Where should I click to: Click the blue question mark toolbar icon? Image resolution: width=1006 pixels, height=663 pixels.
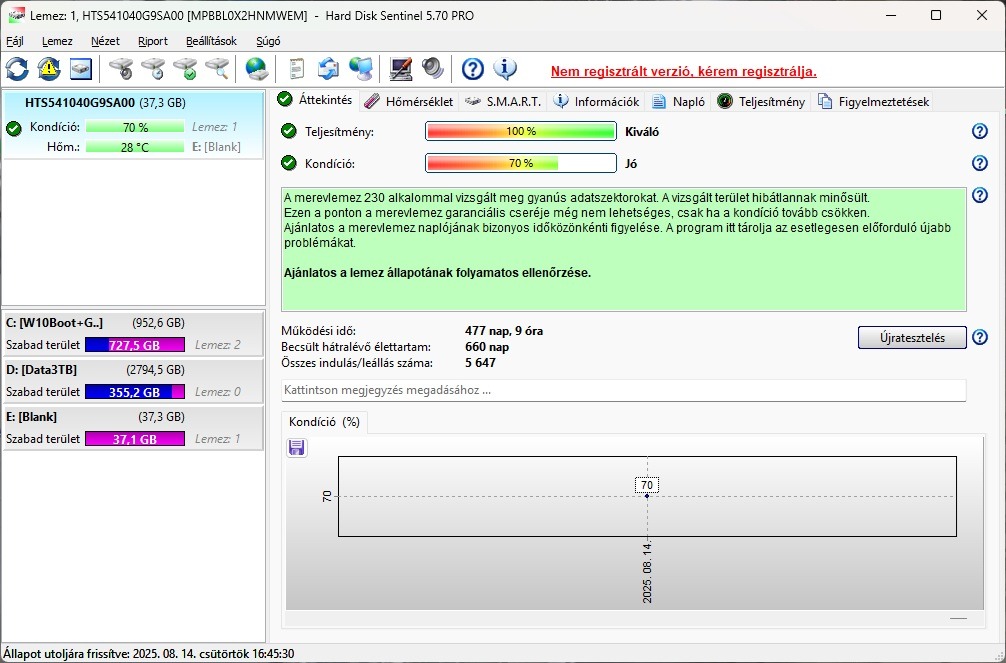point(473,69)
